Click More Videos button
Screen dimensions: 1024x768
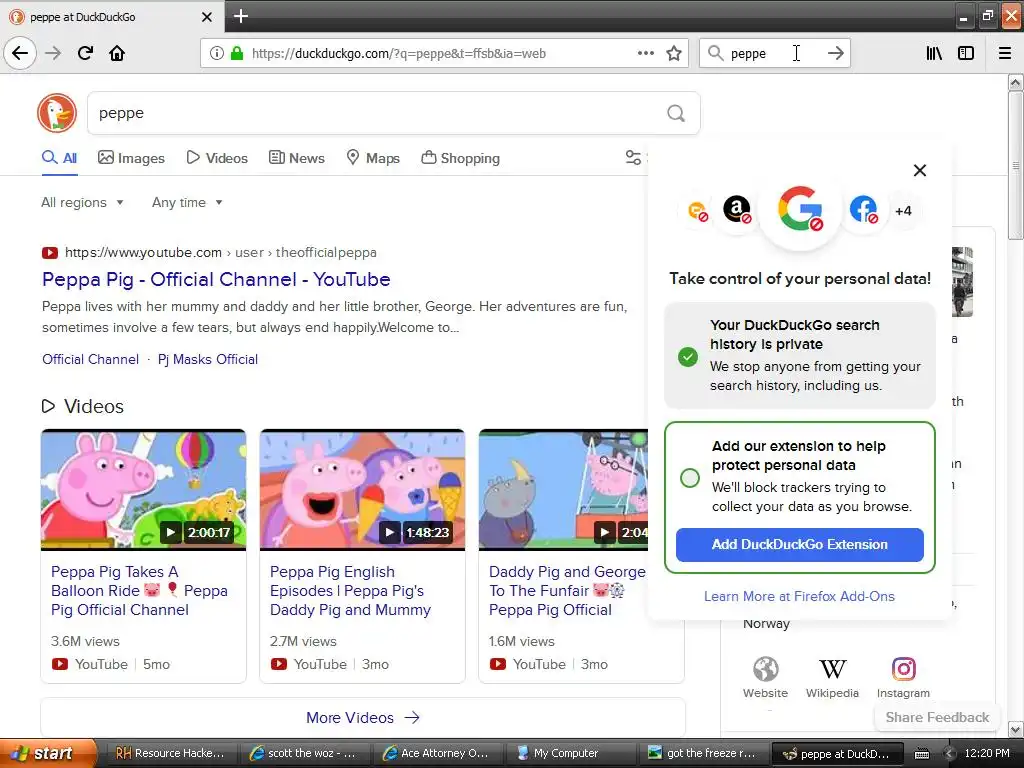pyautogui.click(x=363, y=718)
